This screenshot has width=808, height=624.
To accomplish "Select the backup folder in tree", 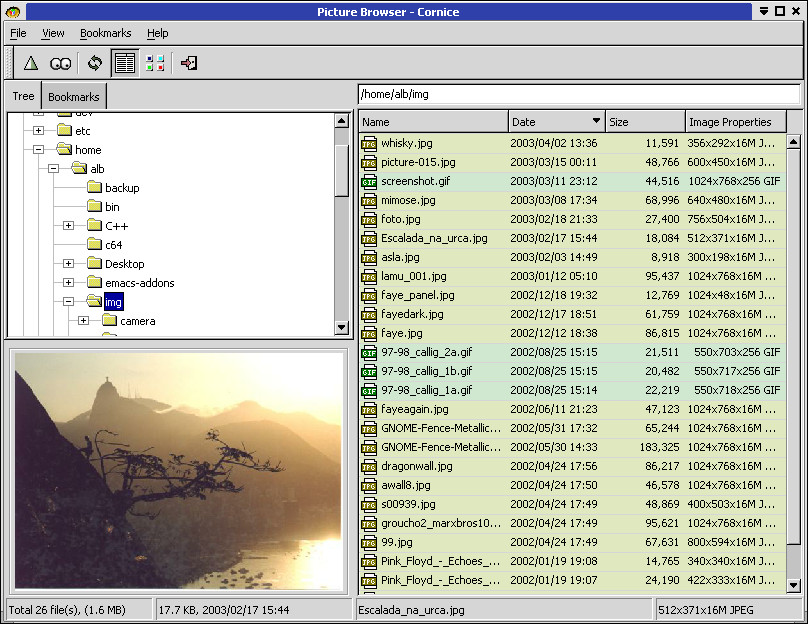I will [x=122, y=188].
